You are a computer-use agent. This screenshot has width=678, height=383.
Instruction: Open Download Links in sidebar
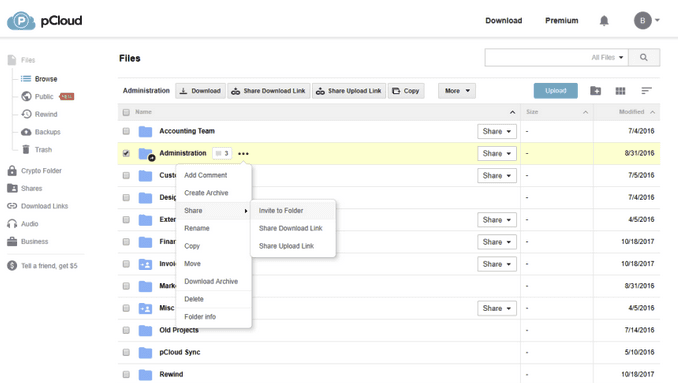coord(38,206)
